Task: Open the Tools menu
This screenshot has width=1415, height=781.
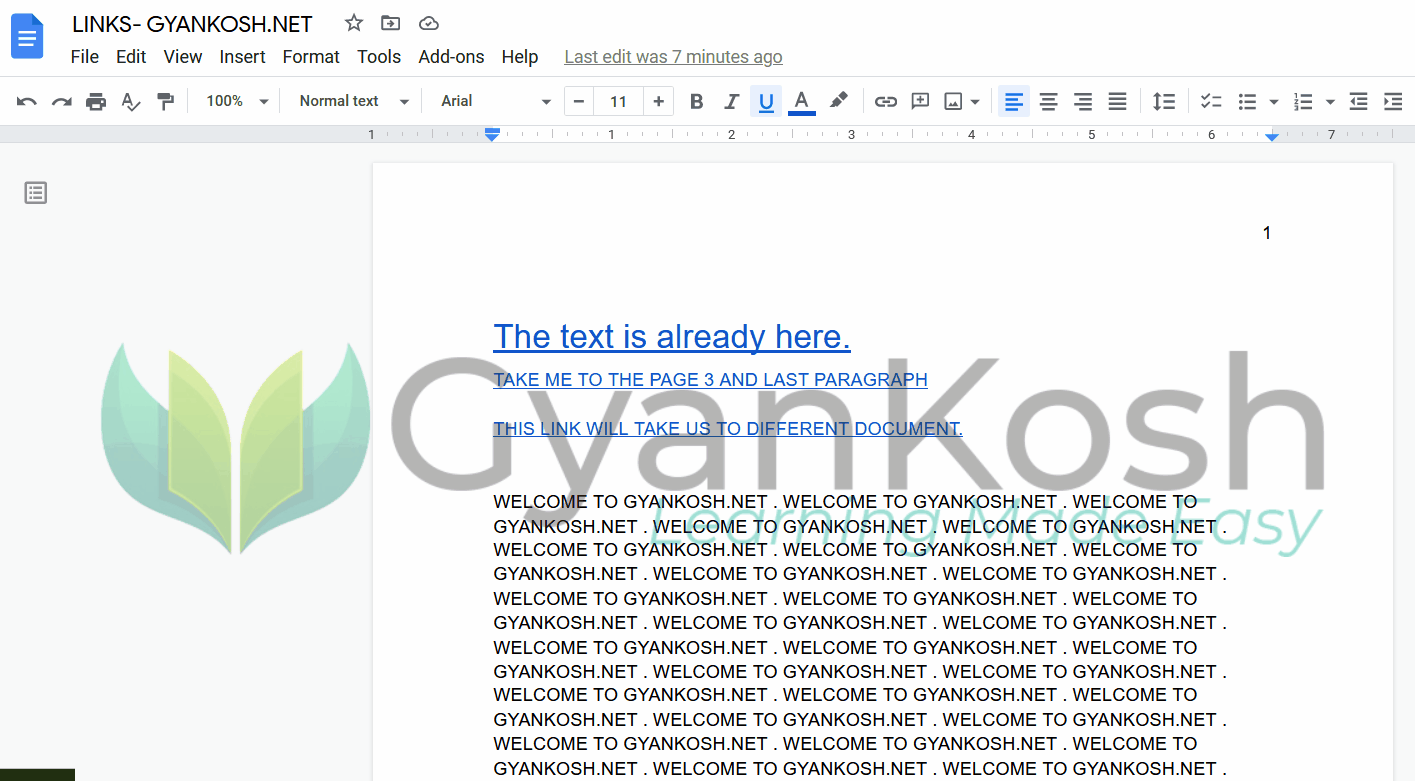Action: pyautogui.click(x=379, y=57)
